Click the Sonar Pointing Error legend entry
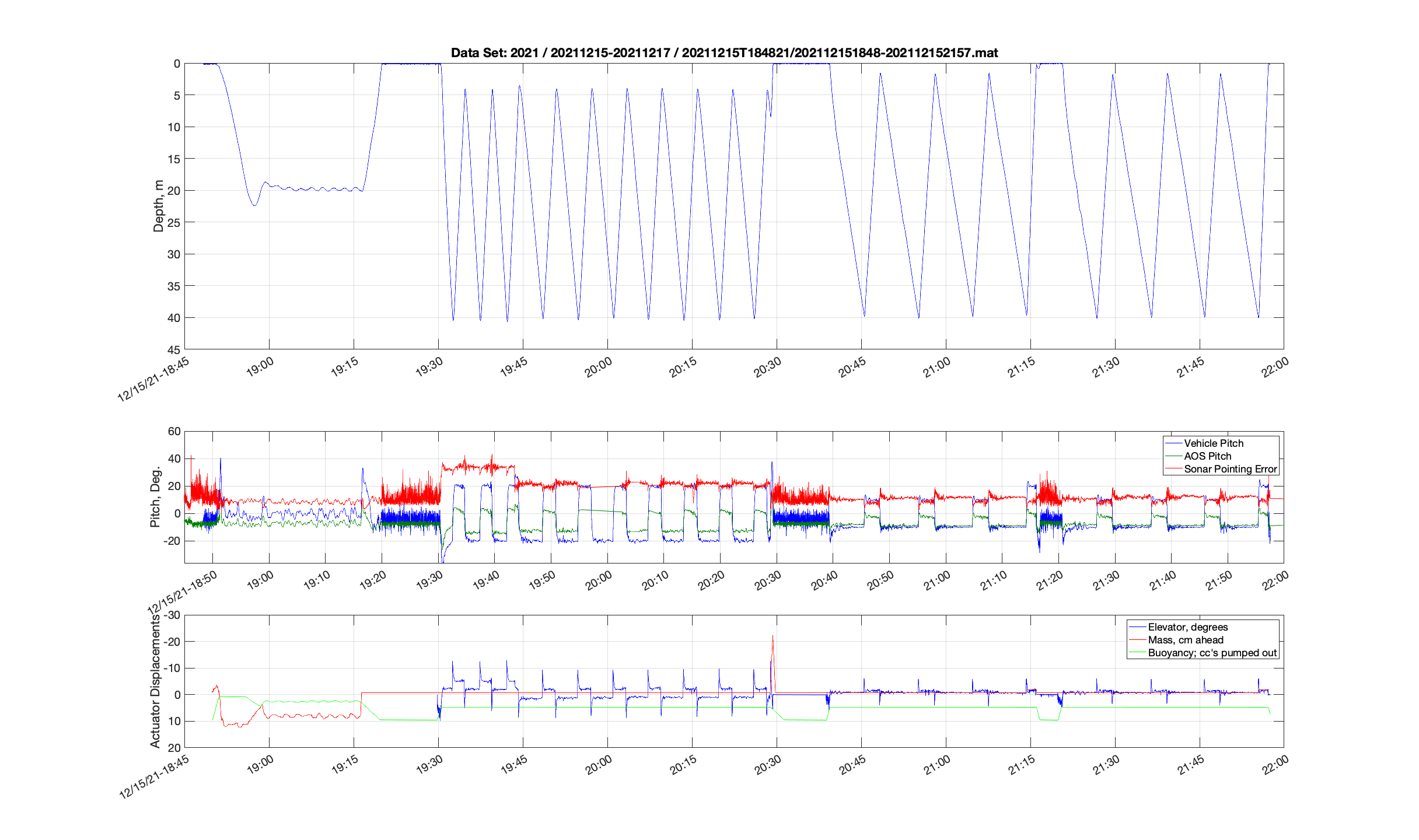The width and height of the screenshot is (1419, 840). [x=1231, y=469]
